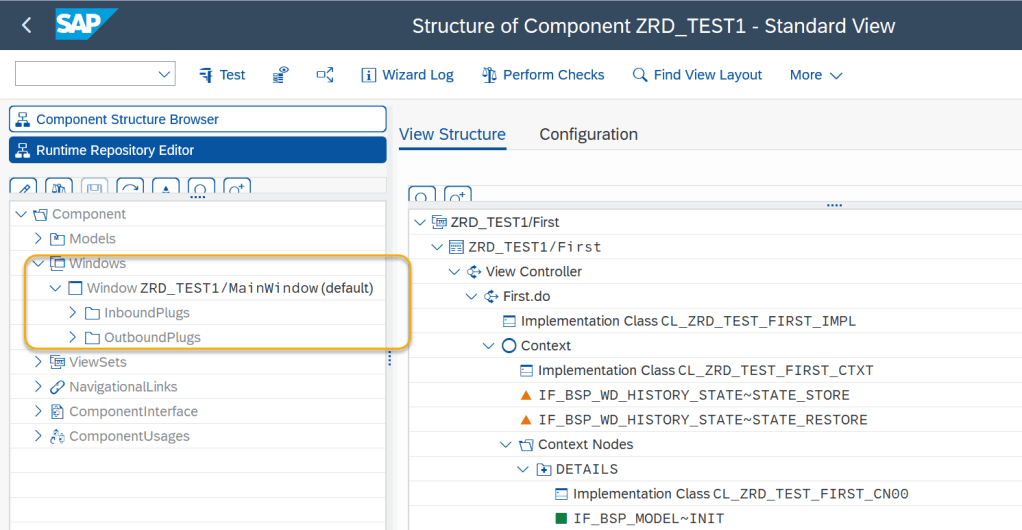Click the Perform Checks button
Screen dimensions: 1022x530
(x=542, y=75)
